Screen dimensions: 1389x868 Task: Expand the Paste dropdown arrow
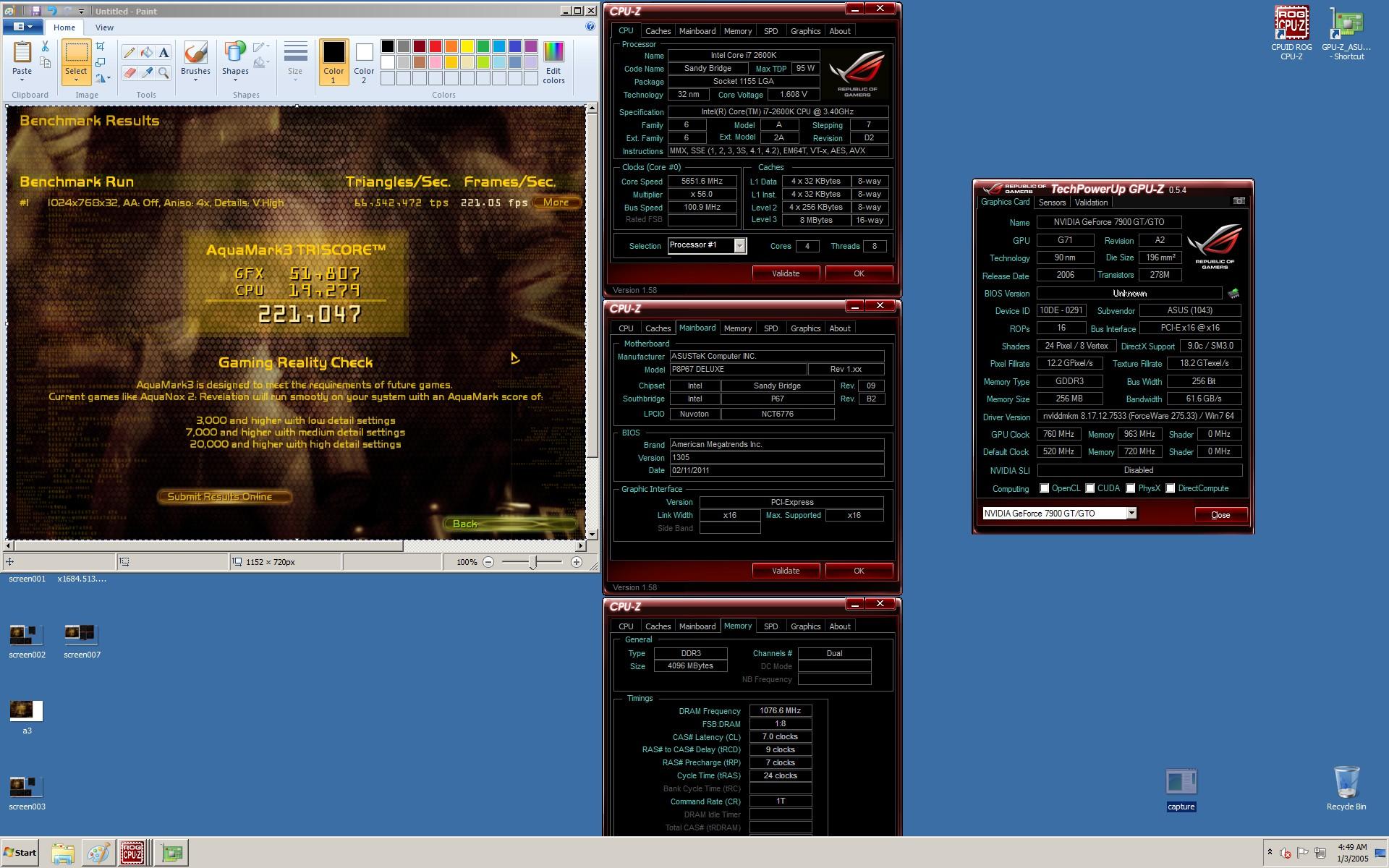coord(22,80)
